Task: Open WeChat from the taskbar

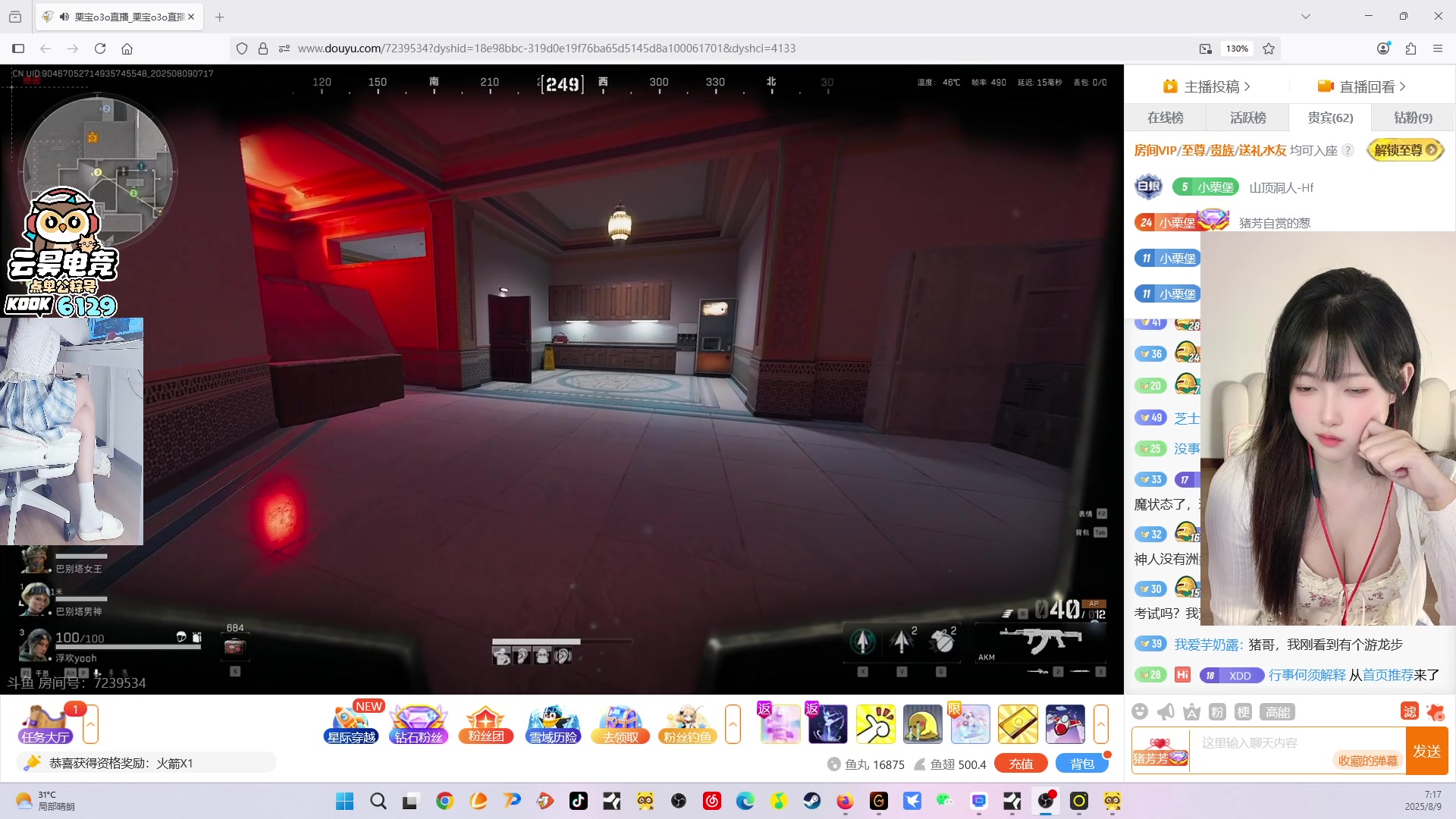Action: tap(944, 801)
